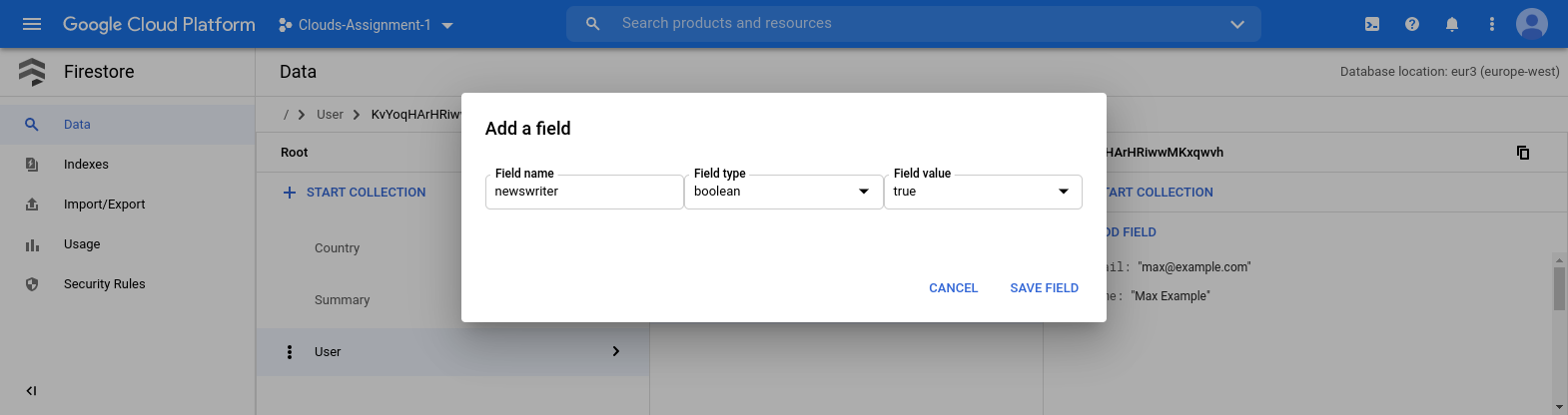Select the max@example.com field value
This screenshot has width=1568, height=415.
1193,267
